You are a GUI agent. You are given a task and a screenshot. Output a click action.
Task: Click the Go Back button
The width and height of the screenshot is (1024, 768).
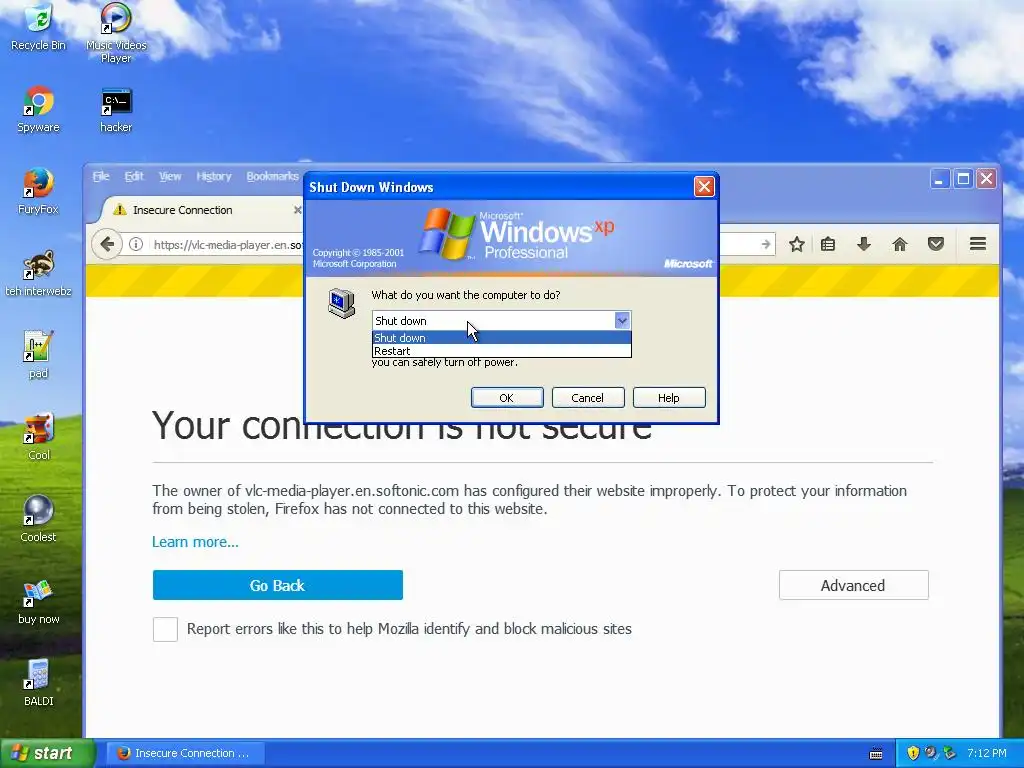tap(278, 585)
